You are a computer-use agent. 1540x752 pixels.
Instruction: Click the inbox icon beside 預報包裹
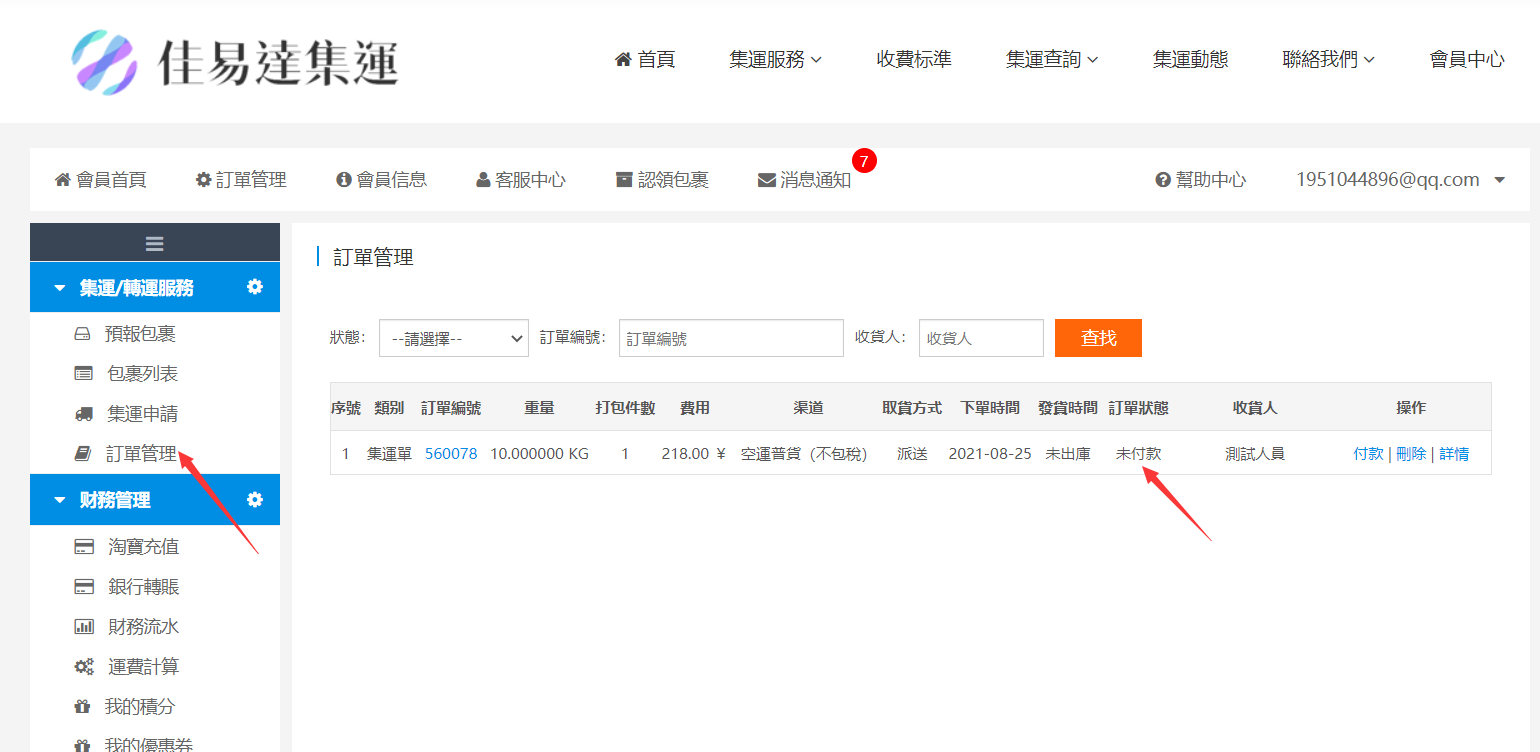tap(83, 334)
